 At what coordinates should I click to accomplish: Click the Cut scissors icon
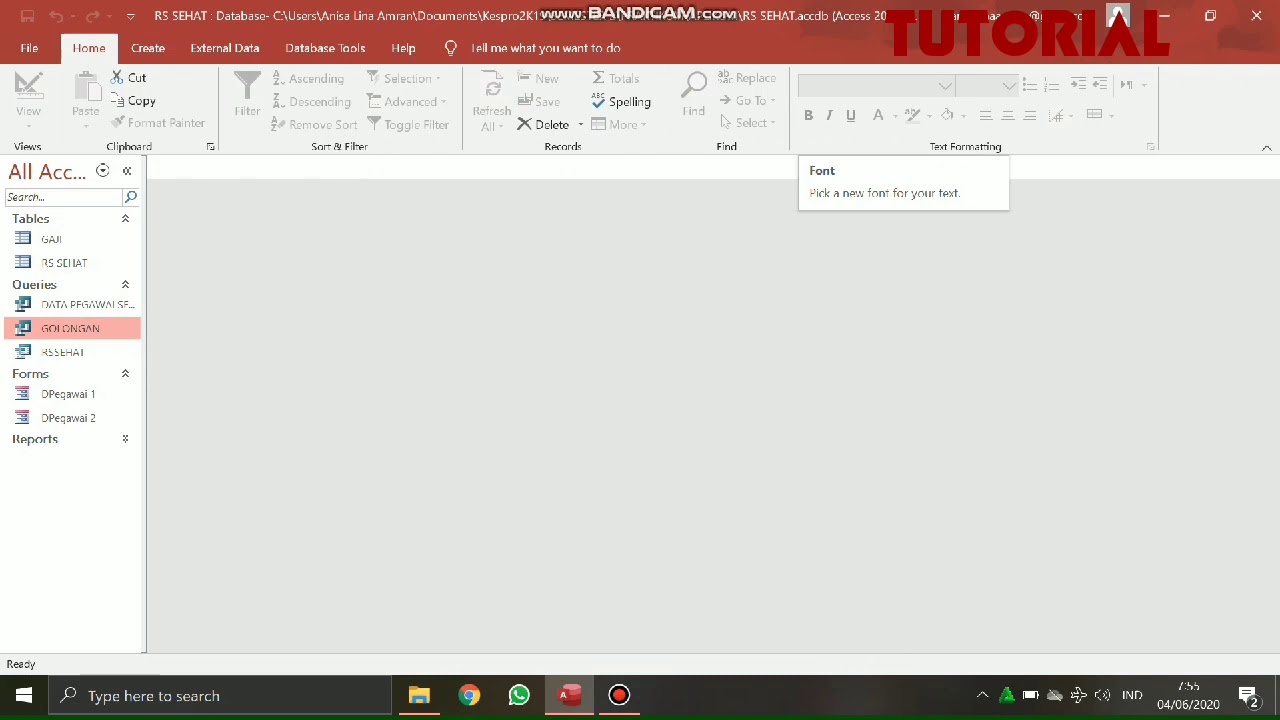coord(117,77)
